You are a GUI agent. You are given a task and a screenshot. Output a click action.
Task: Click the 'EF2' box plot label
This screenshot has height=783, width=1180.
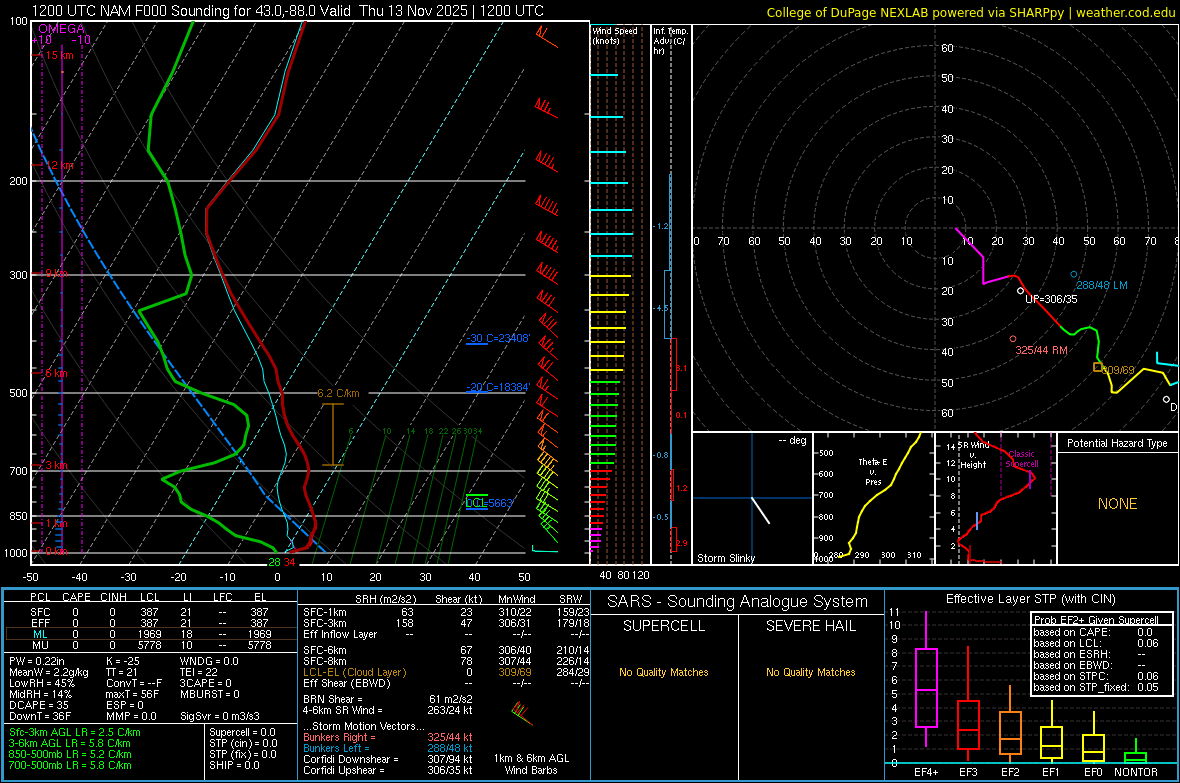[1010, 772]
